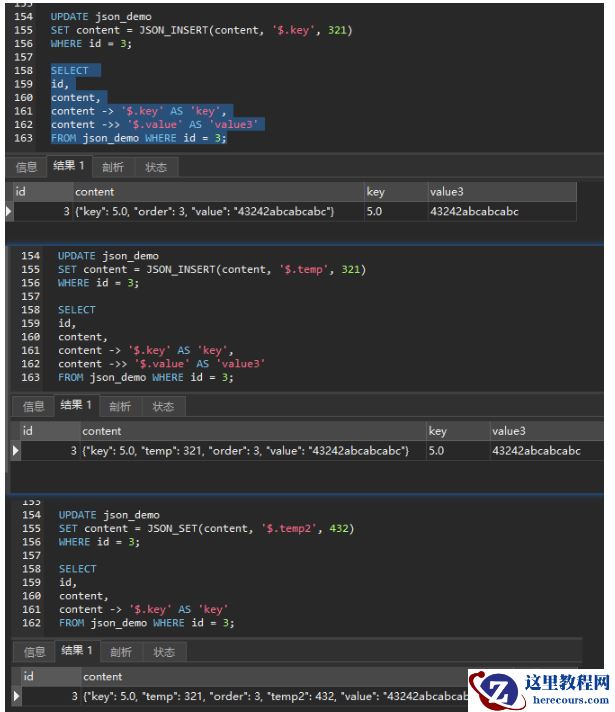
Task: Click the row arrow beside the "temp2": 432 row
Action: click(16, 696)
